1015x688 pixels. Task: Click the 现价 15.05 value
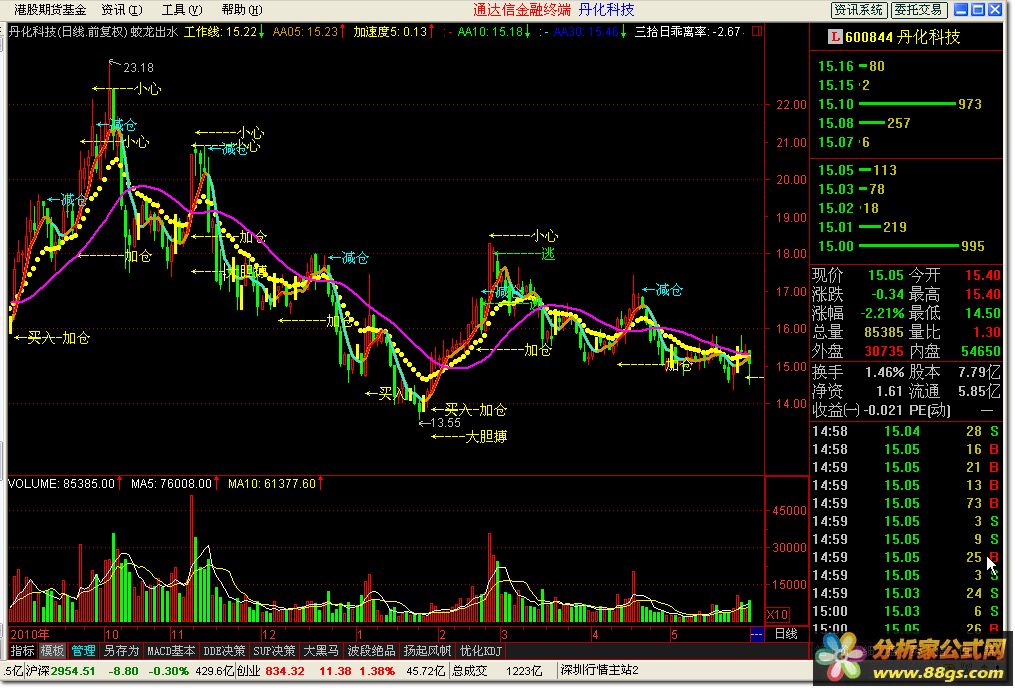pos(885,276)
